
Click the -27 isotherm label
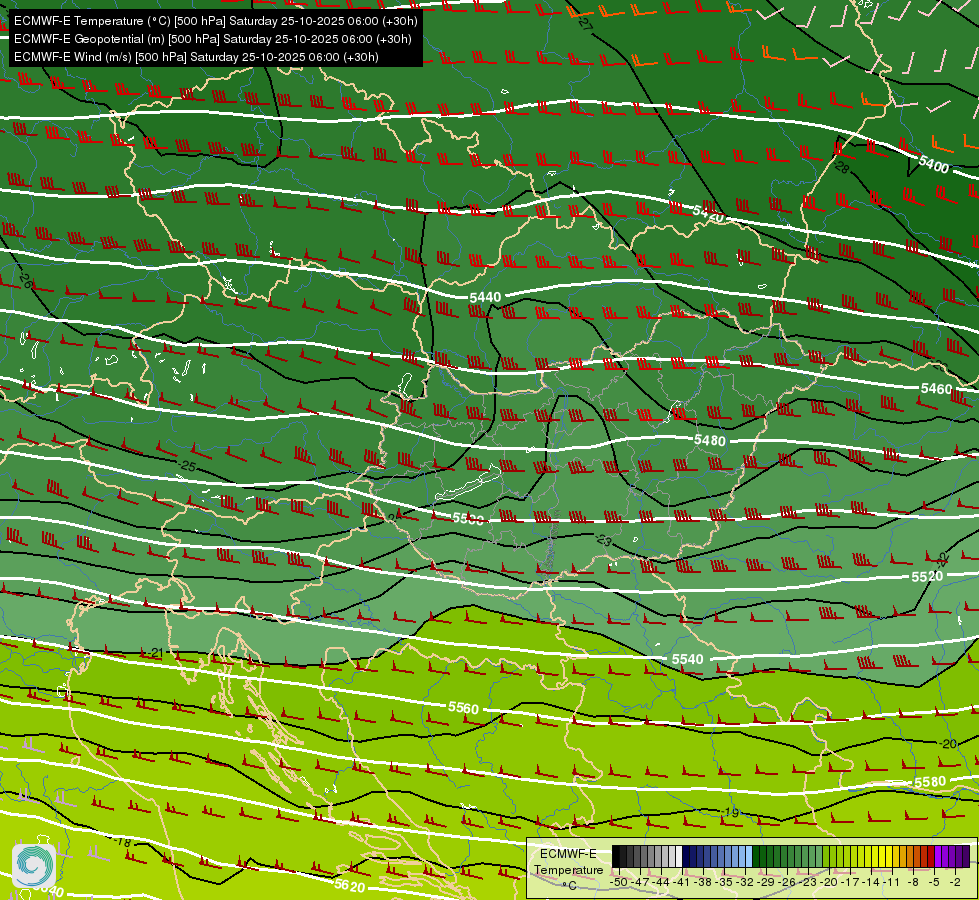584,24
